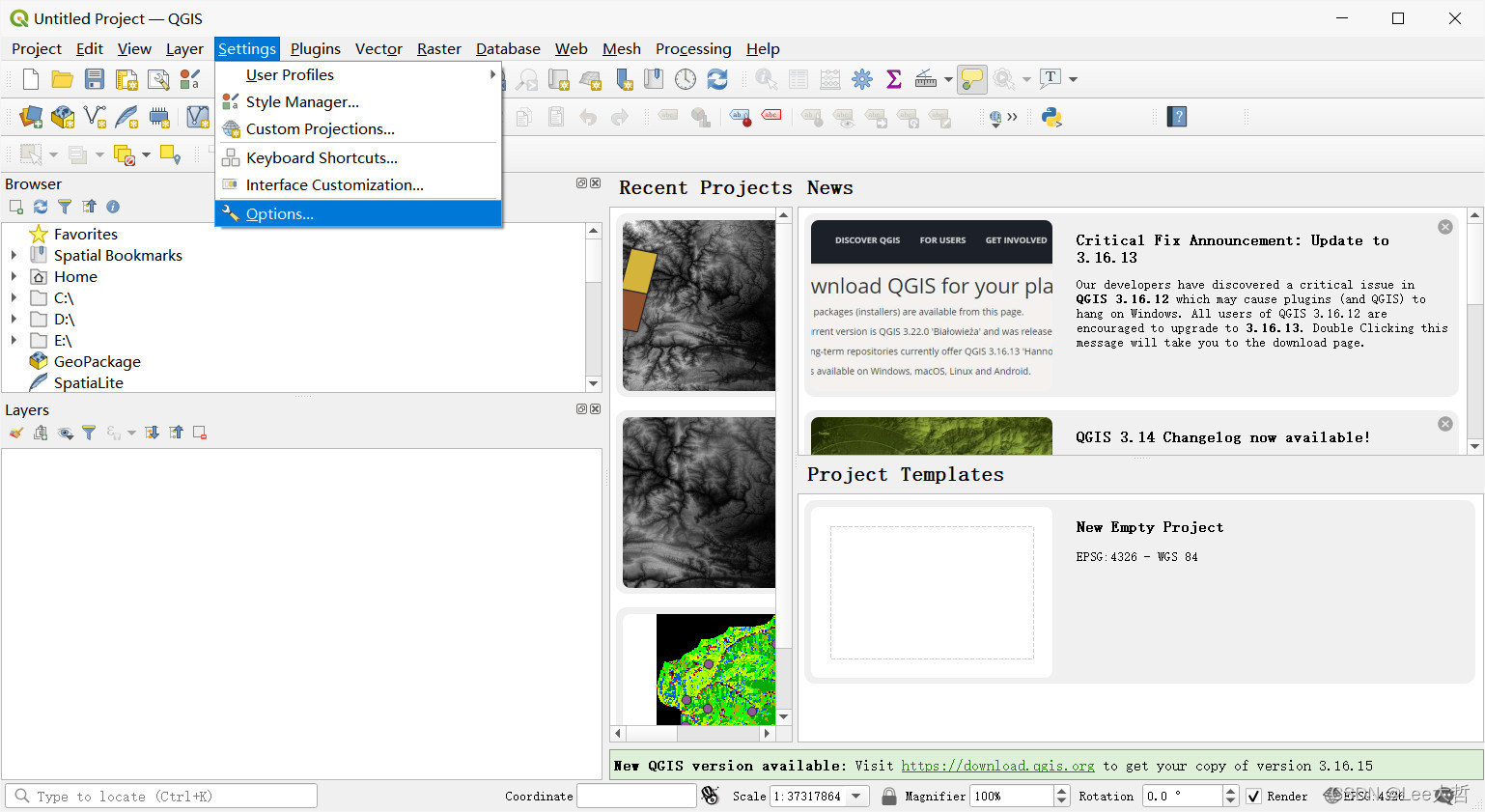Select the New Empty Project template
Screen dimensions: 1485x812
[1140, 591]
